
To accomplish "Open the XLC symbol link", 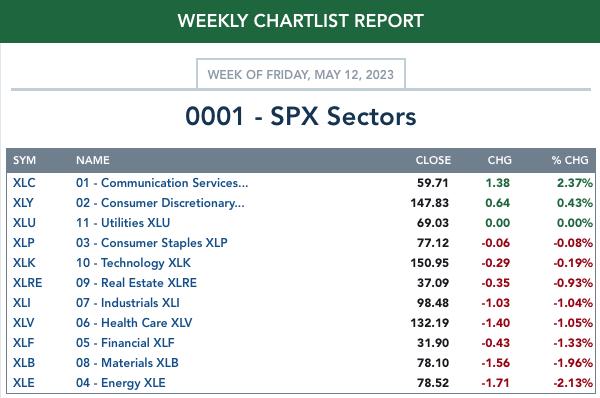I will tap(24, 183).
